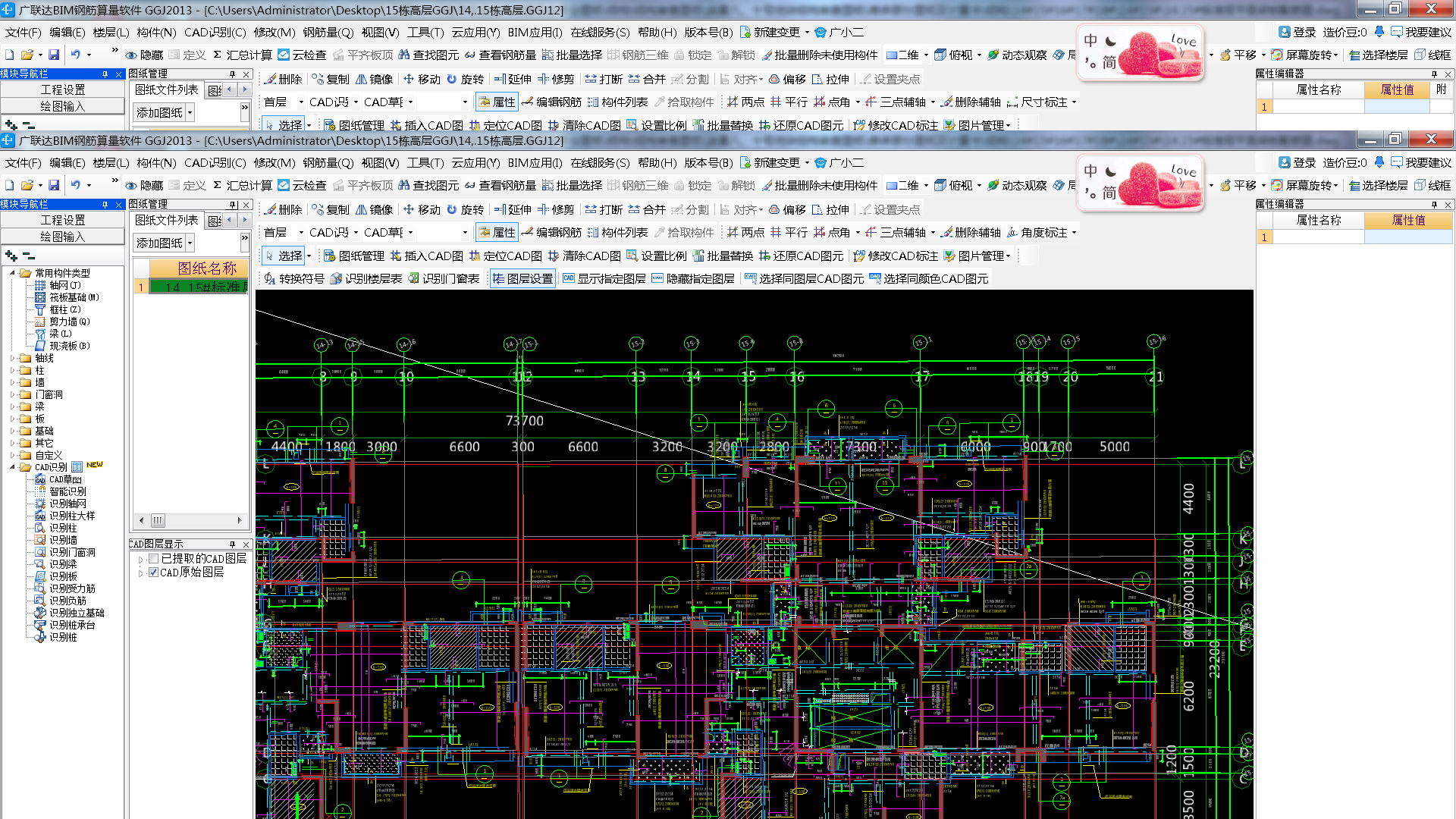The width and height of the screenshot is (1456, 819).
Task: Click 查看钢筋量 in the lower window toolbar
Action: tap(500, 185)
